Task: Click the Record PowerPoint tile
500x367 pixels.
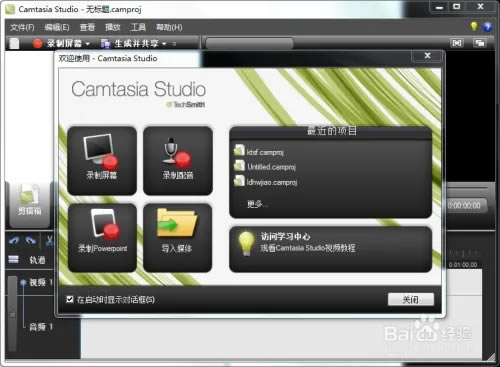Action: [x=102, y=238]
